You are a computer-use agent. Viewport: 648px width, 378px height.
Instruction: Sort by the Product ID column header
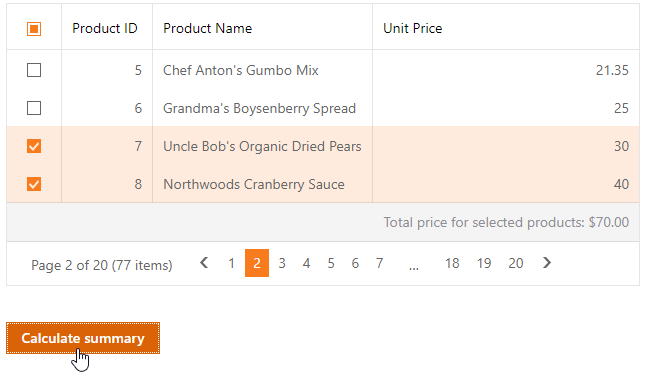tap(105, 28)
